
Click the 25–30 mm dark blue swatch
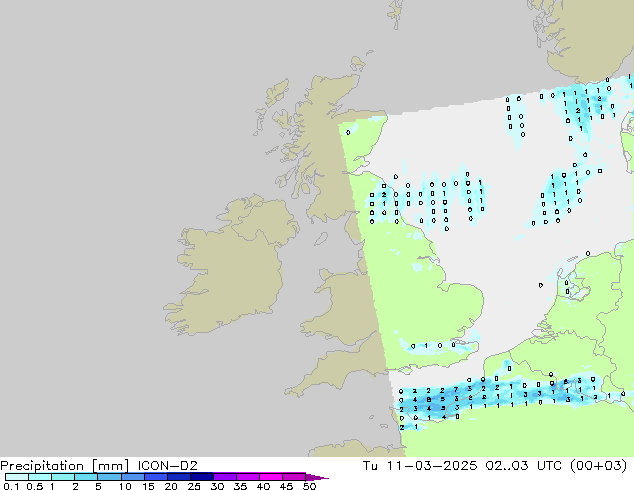point(201,477)
